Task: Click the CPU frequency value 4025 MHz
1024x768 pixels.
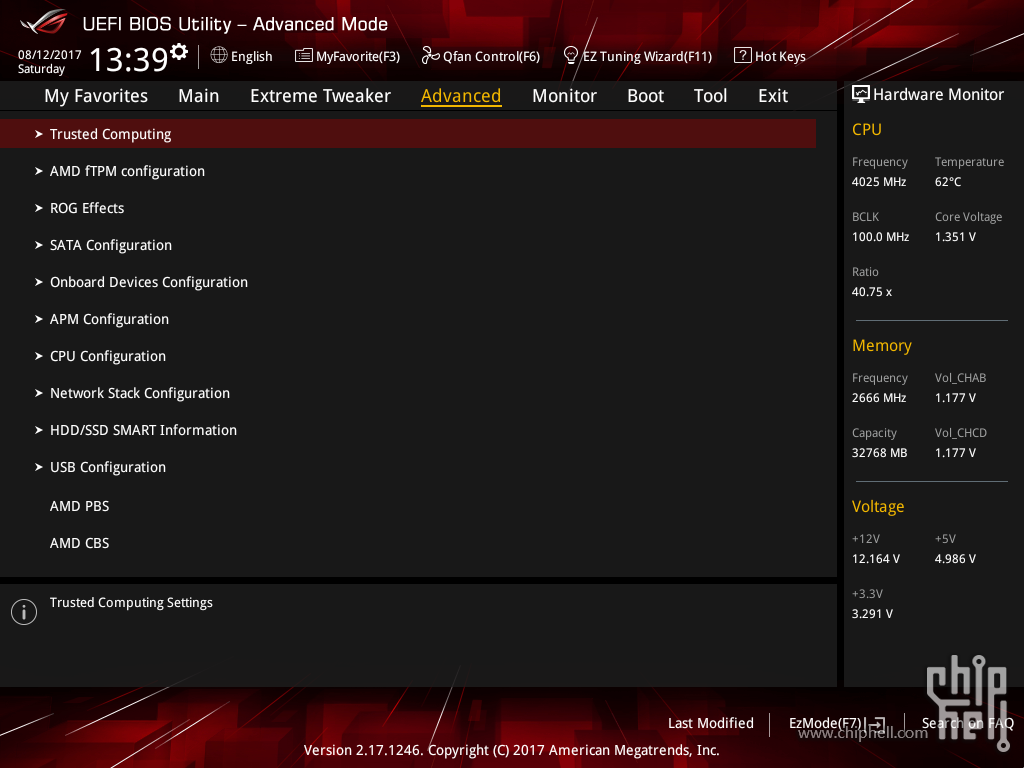Action: [x=879, y=182]
